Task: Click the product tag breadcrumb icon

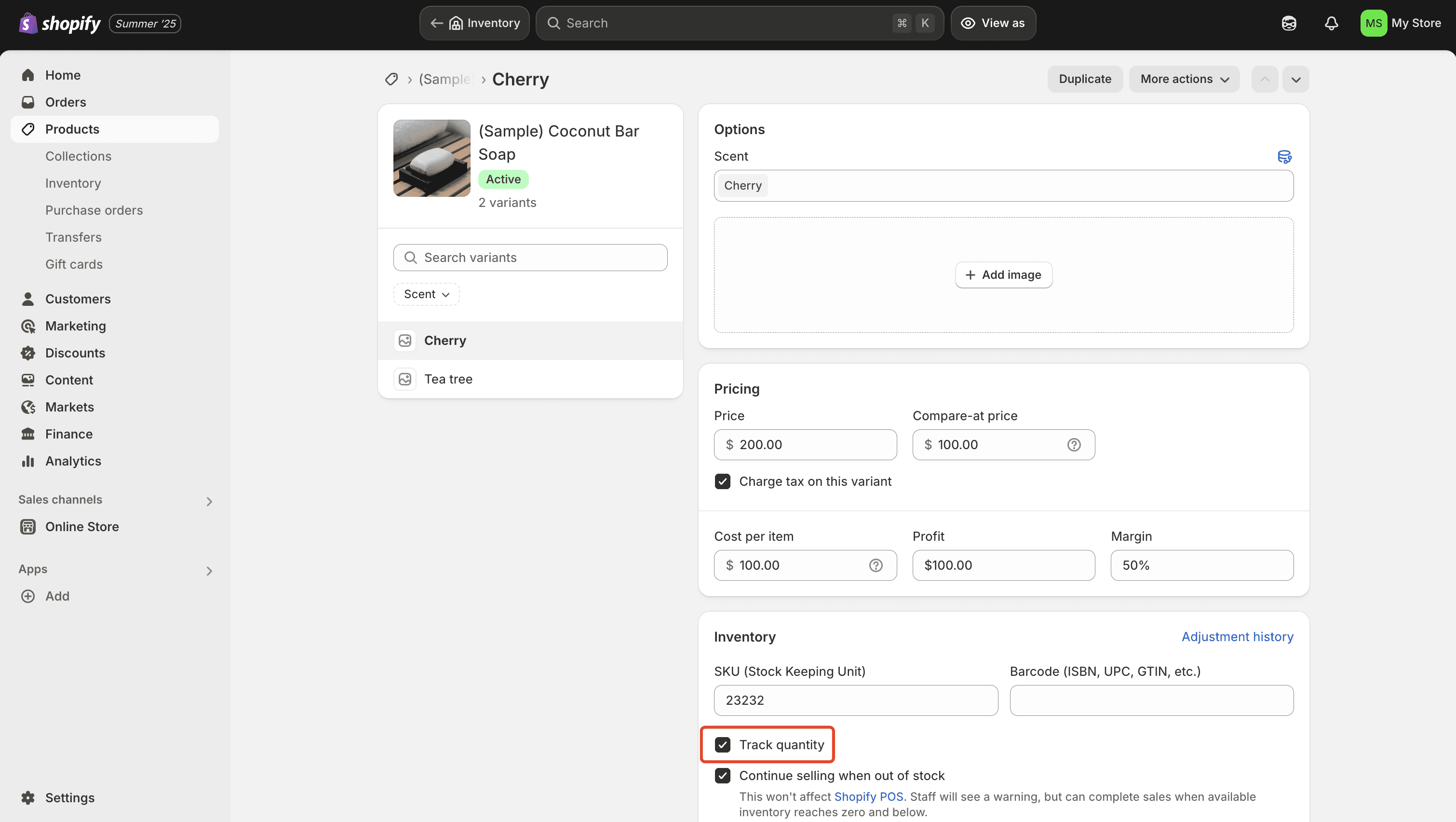Action: pyautogui.click(x=391, y=79)
